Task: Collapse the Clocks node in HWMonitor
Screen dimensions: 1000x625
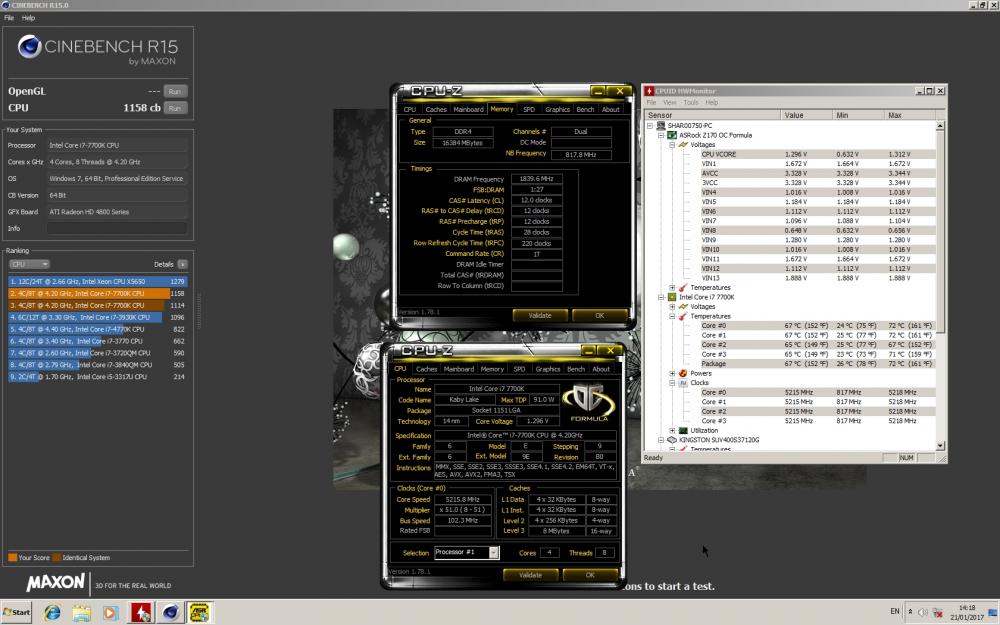Action: [672, 383]
